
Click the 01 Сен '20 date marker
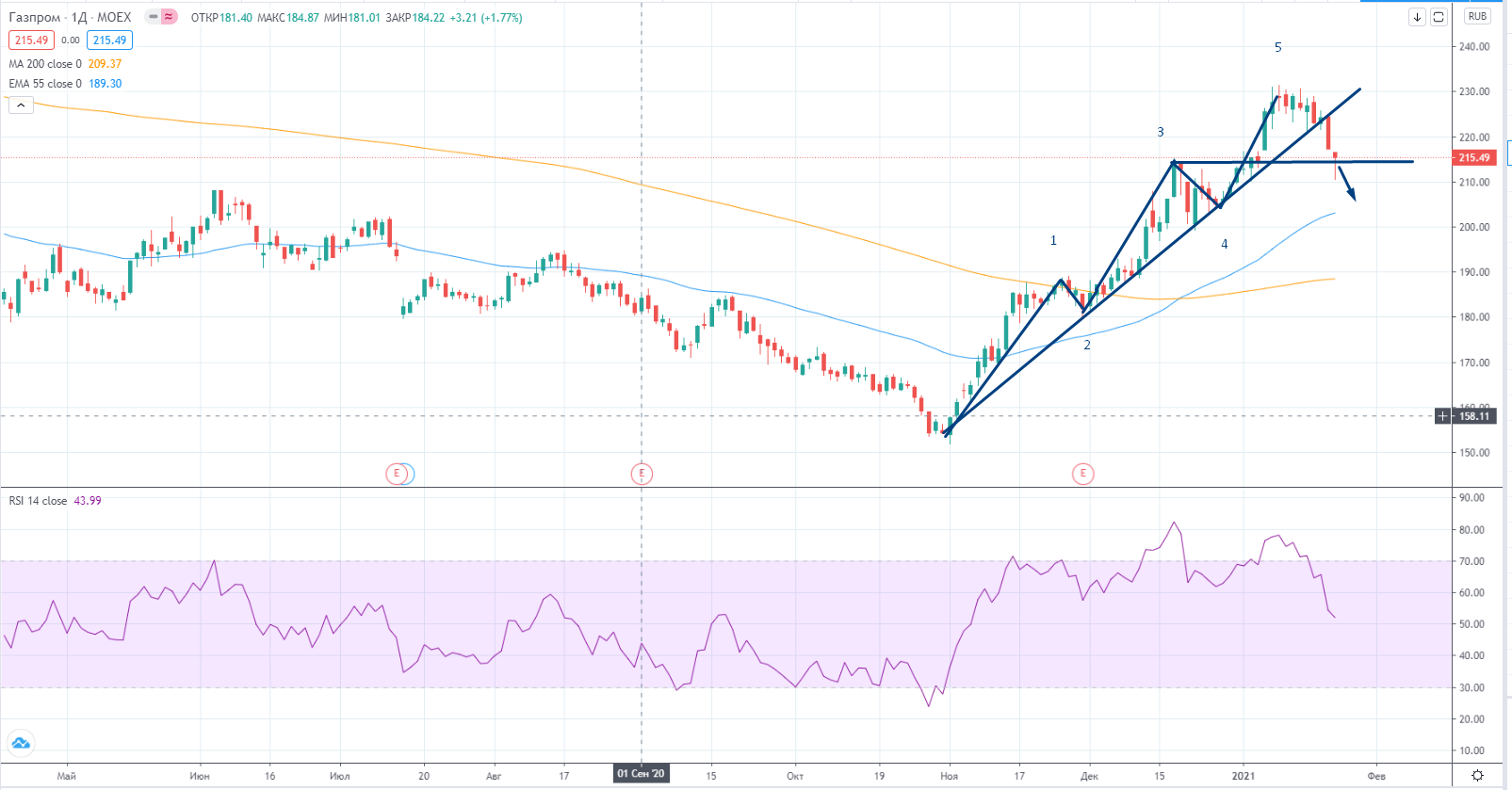tap(641, 774)
